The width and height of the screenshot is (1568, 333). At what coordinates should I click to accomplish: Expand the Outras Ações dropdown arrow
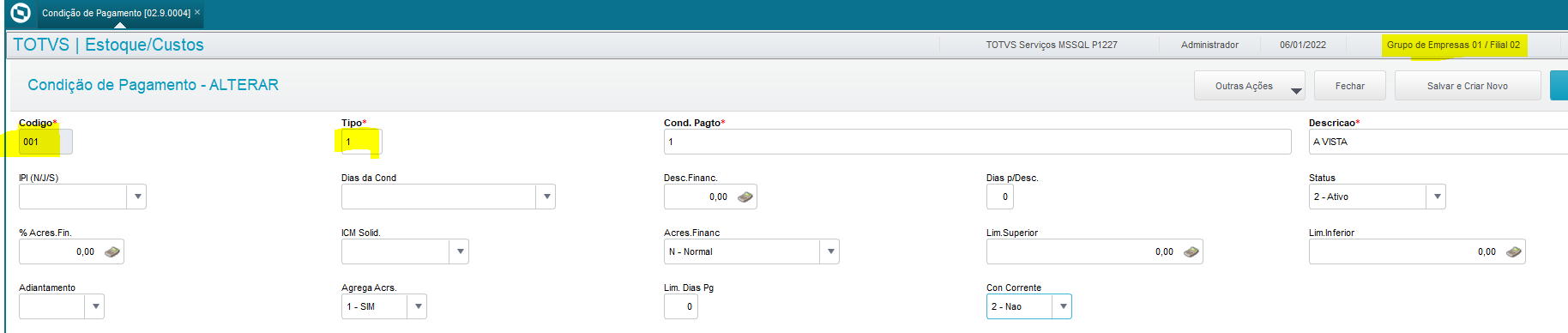click(1296, 90)
